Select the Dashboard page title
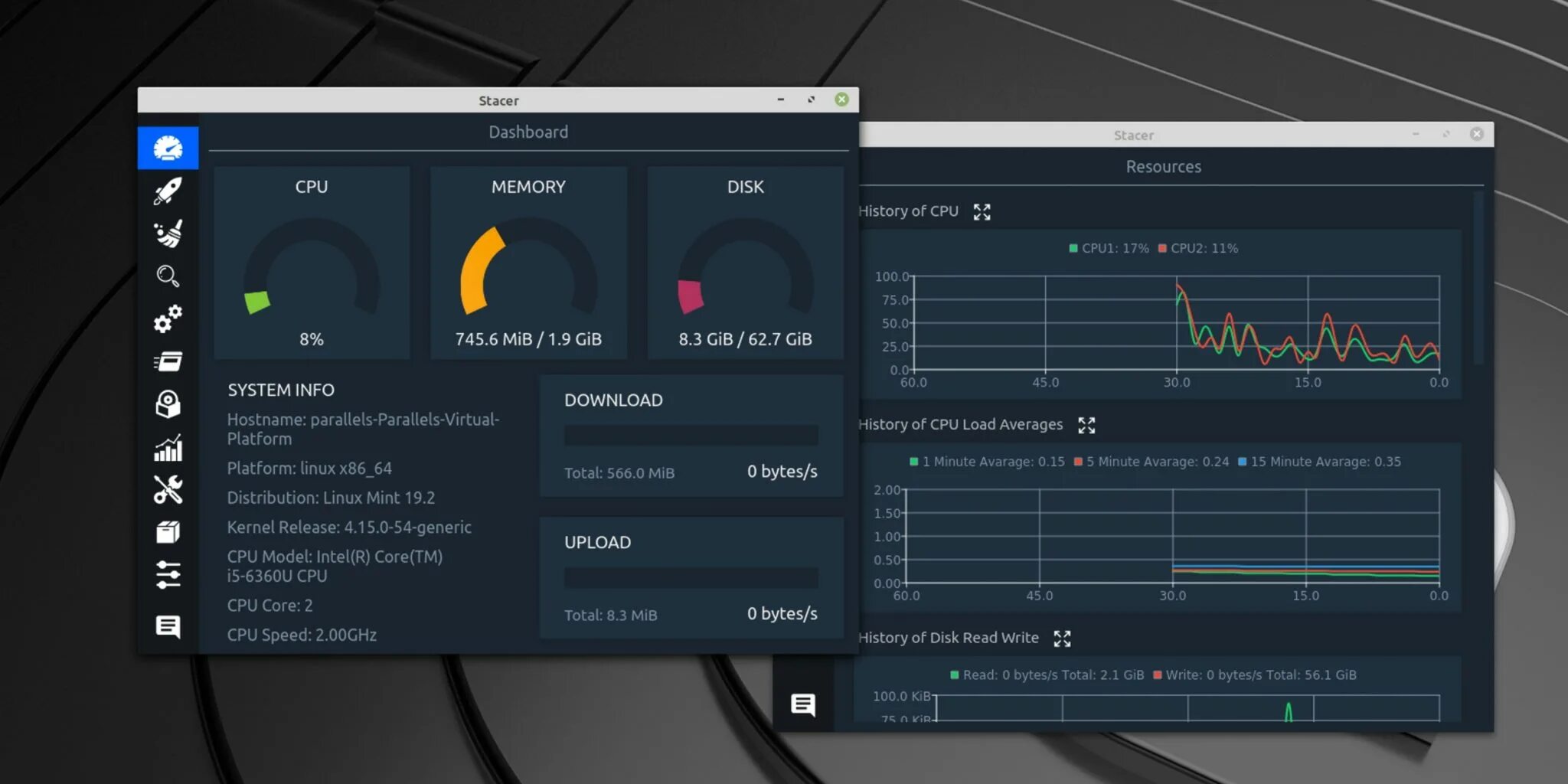The image size is (1568, 784). (528, 132)
